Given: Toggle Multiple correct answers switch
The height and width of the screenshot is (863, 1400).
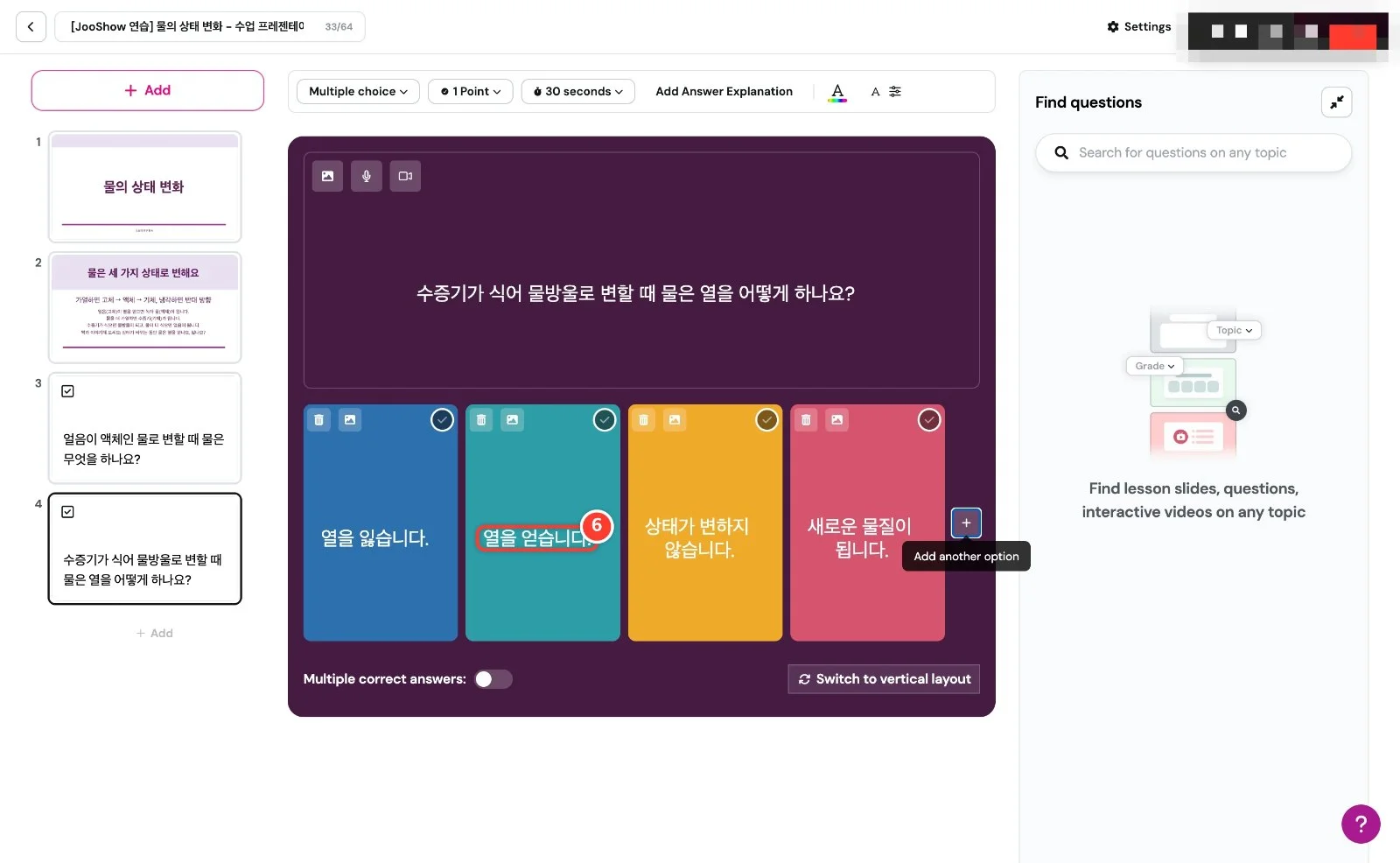Looking at the screenshot, I should coord(493,679).
